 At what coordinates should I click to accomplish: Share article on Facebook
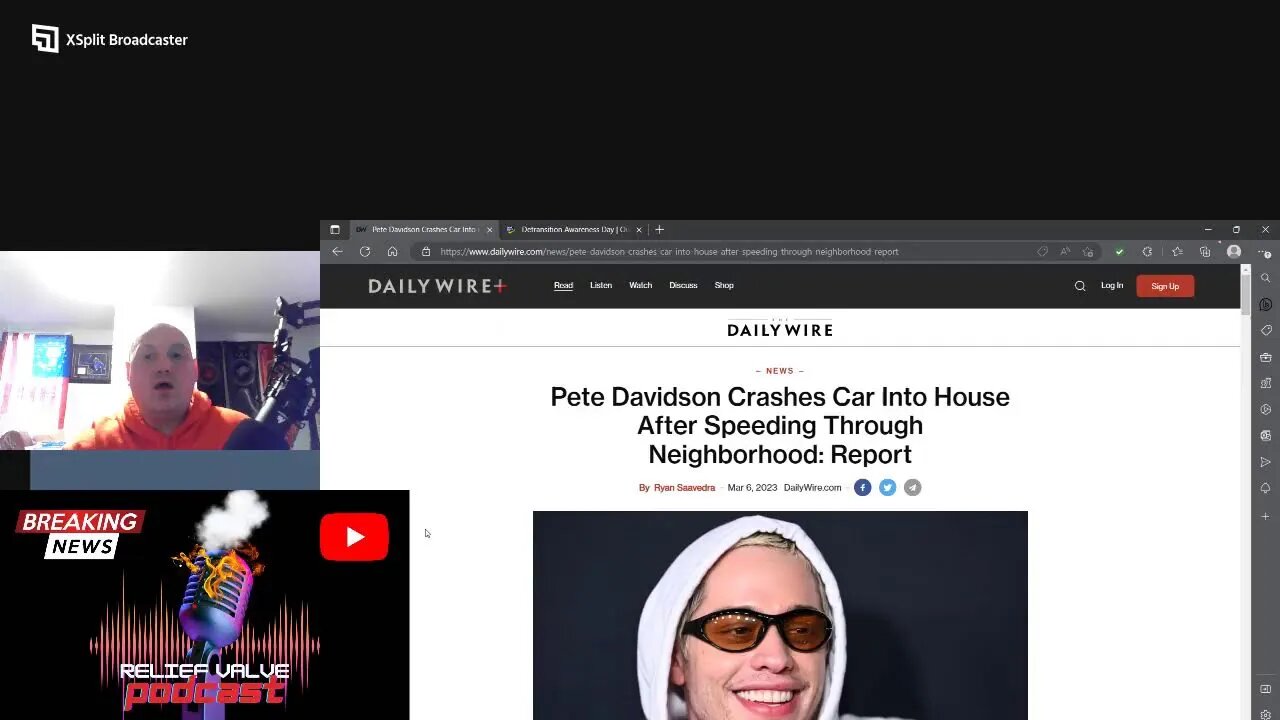tap(862, 487)
